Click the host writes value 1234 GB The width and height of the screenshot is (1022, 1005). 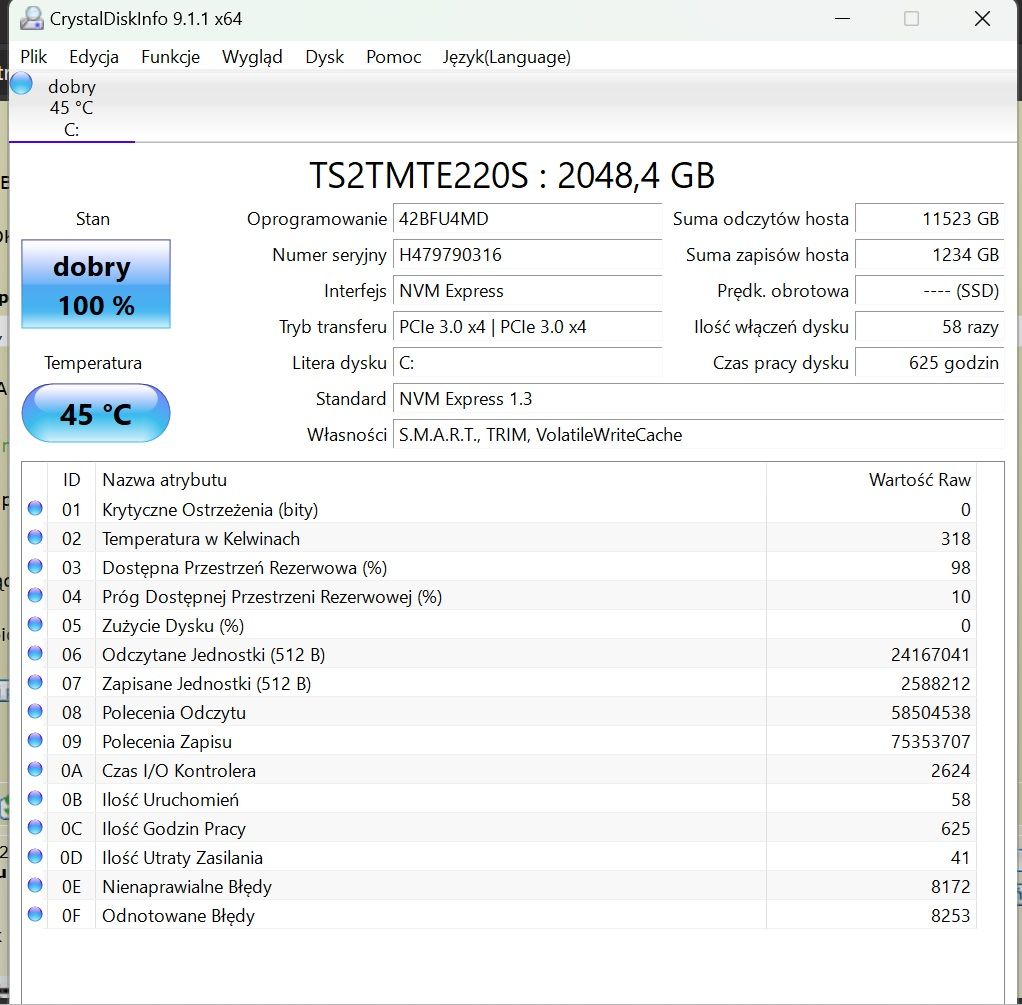point(929,254)
